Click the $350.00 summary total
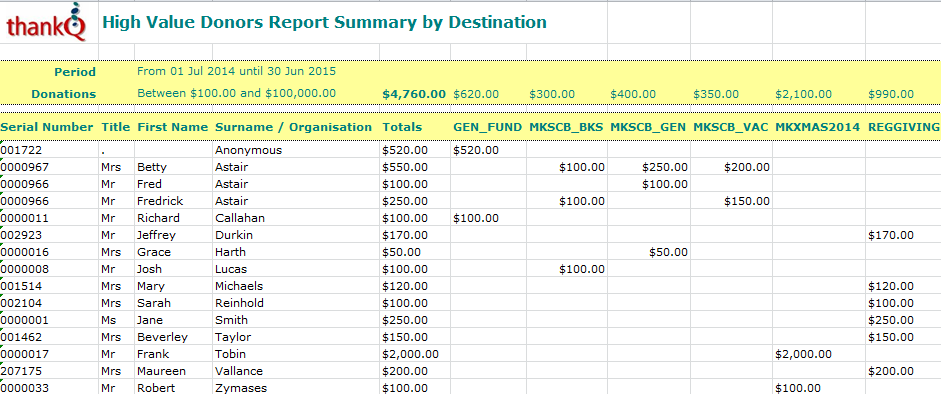 716,94
